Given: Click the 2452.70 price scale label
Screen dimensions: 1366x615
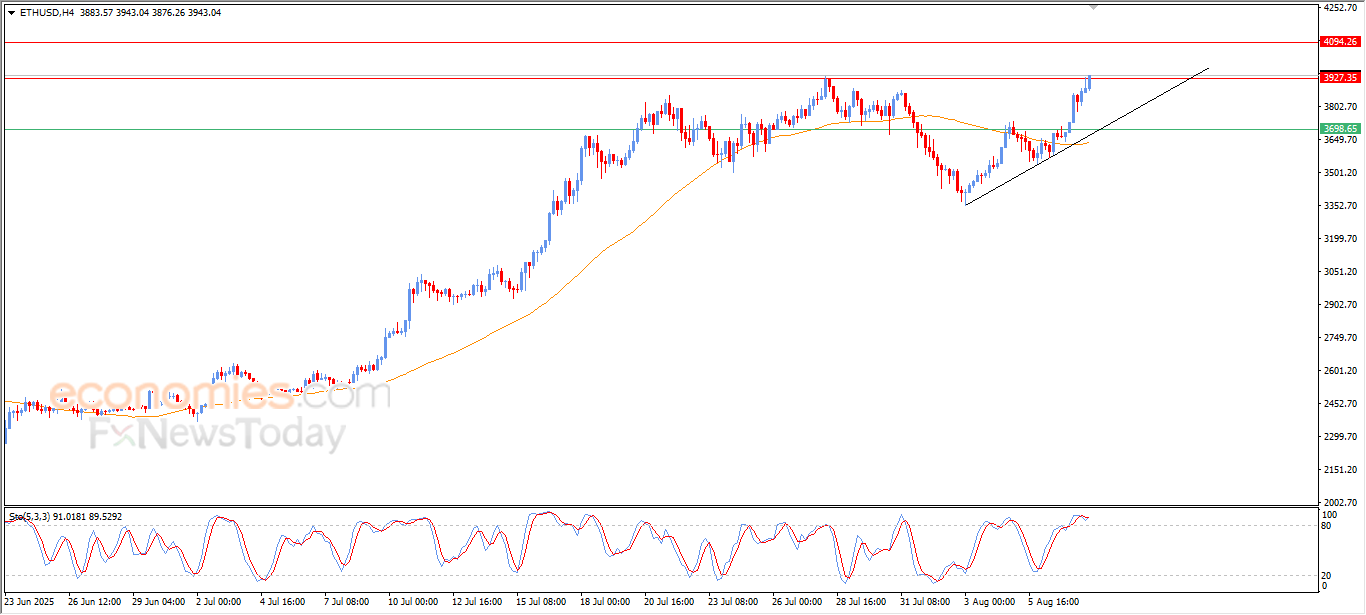Looking at the screenshot, I should tap(1340, 404).
